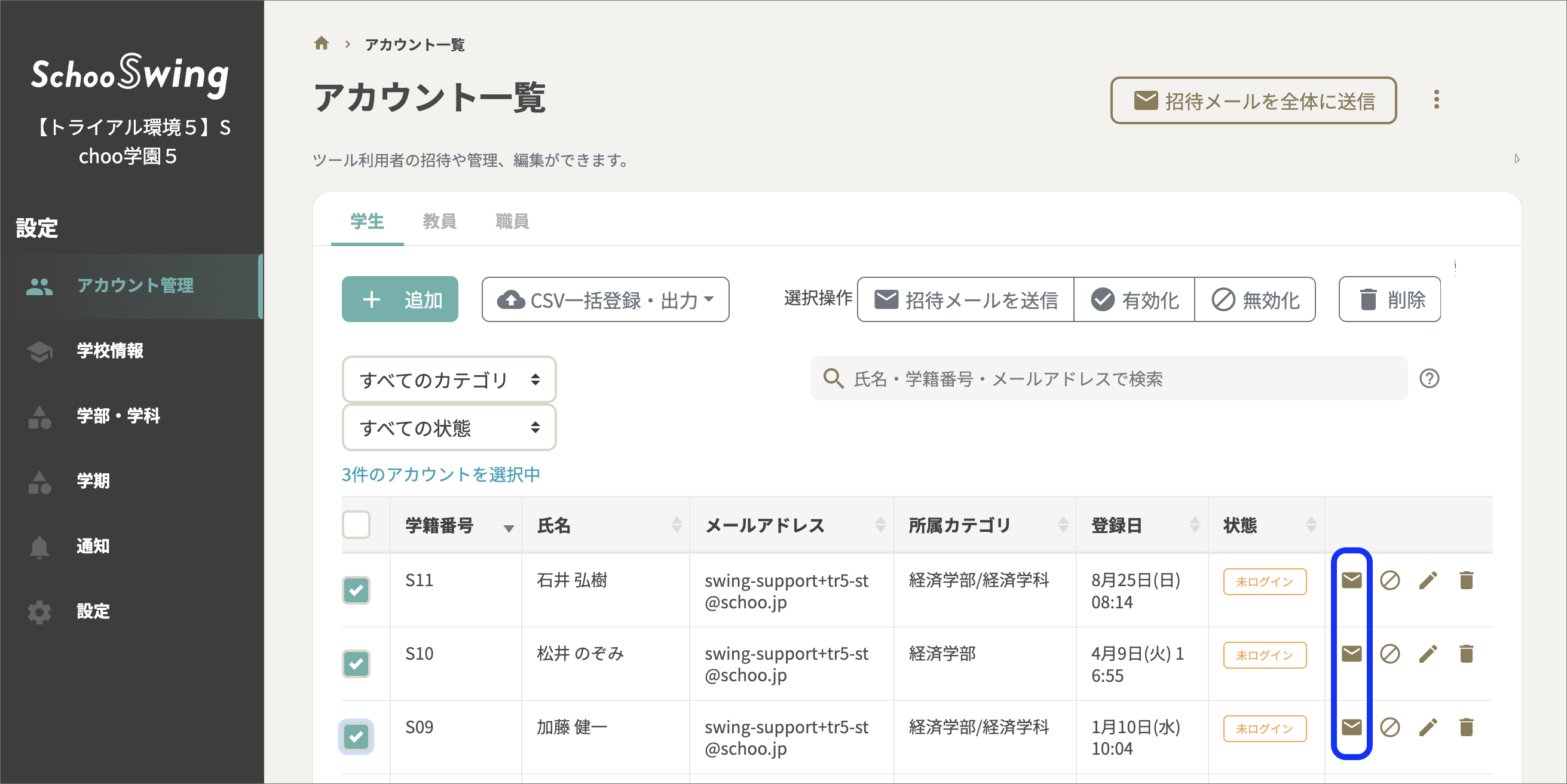Uncheck 加藤 健一's row selection
This screenshot has height=784, width=1567.
coord(356,737)
